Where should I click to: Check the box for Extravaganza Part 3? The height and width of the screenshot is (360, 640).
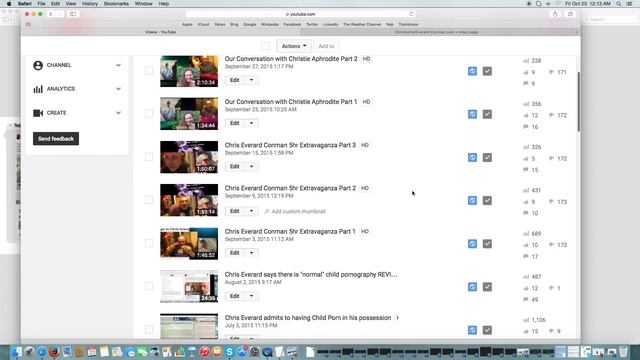click(149, 157)
